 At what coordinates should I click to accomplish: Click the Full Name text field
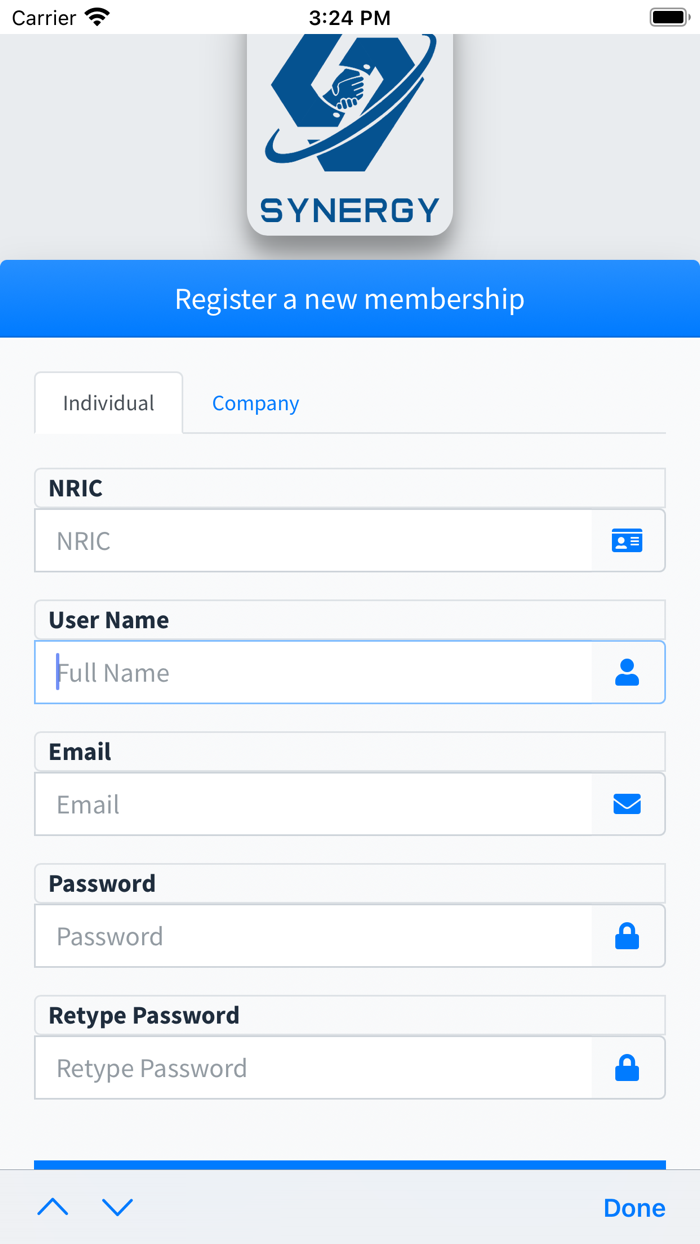pos(300,672)
